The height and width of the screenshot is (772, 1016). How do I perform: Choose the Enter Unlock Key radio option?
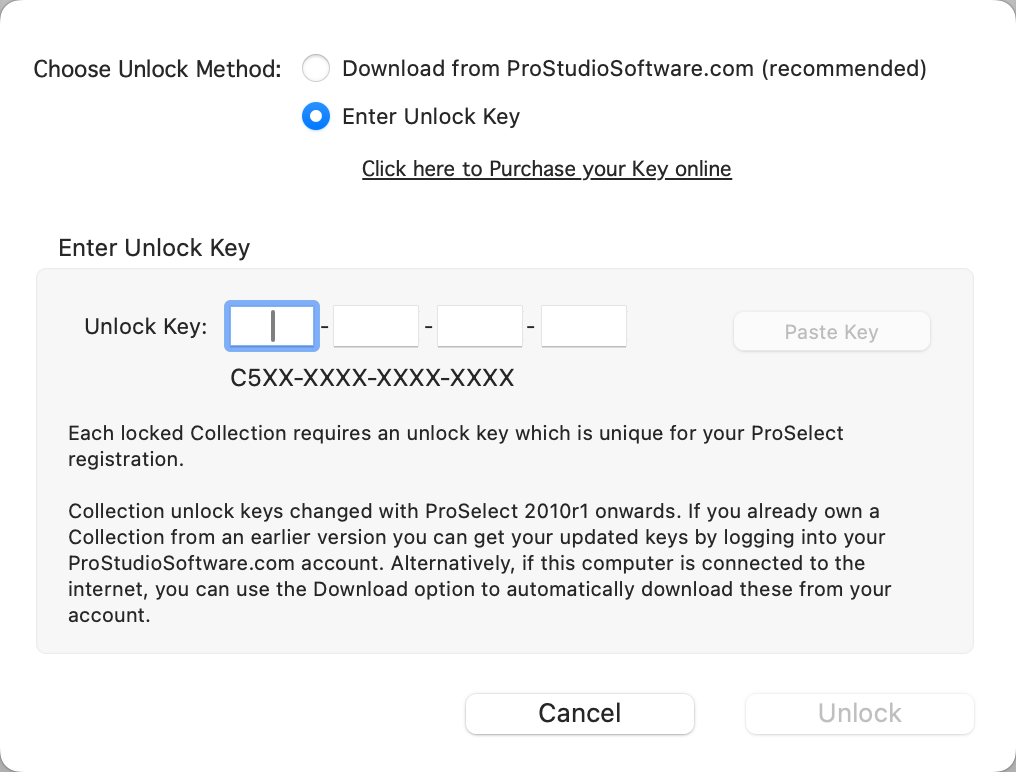pos(316,117)
